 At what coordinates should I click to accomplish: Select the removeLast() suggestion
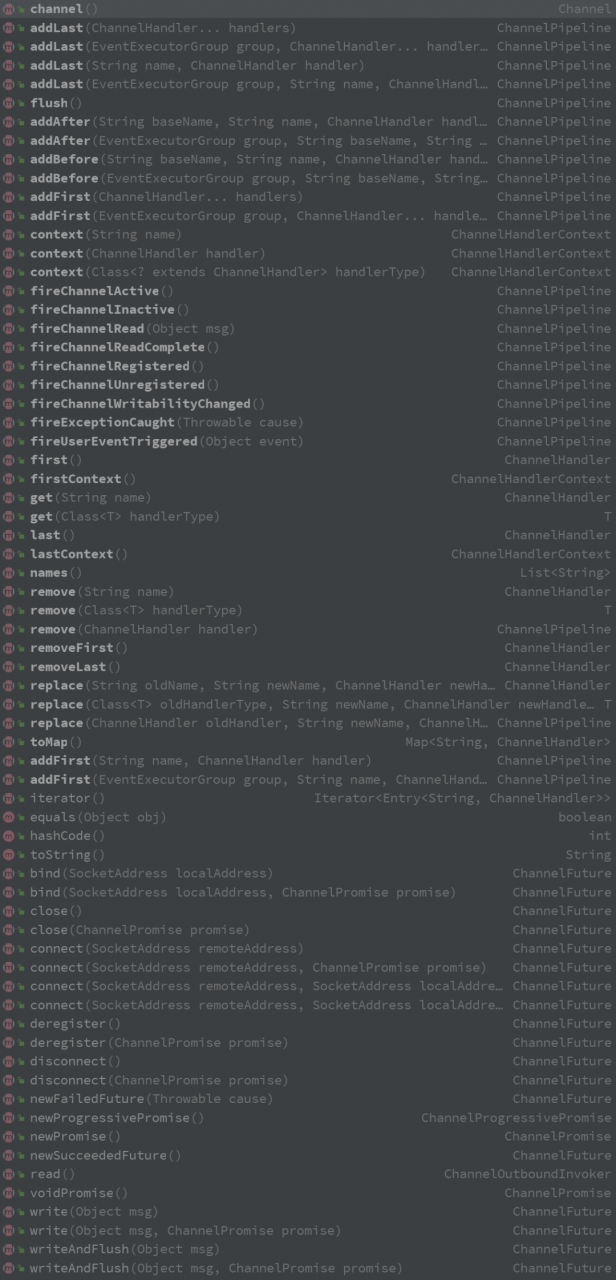click(75, 667)
